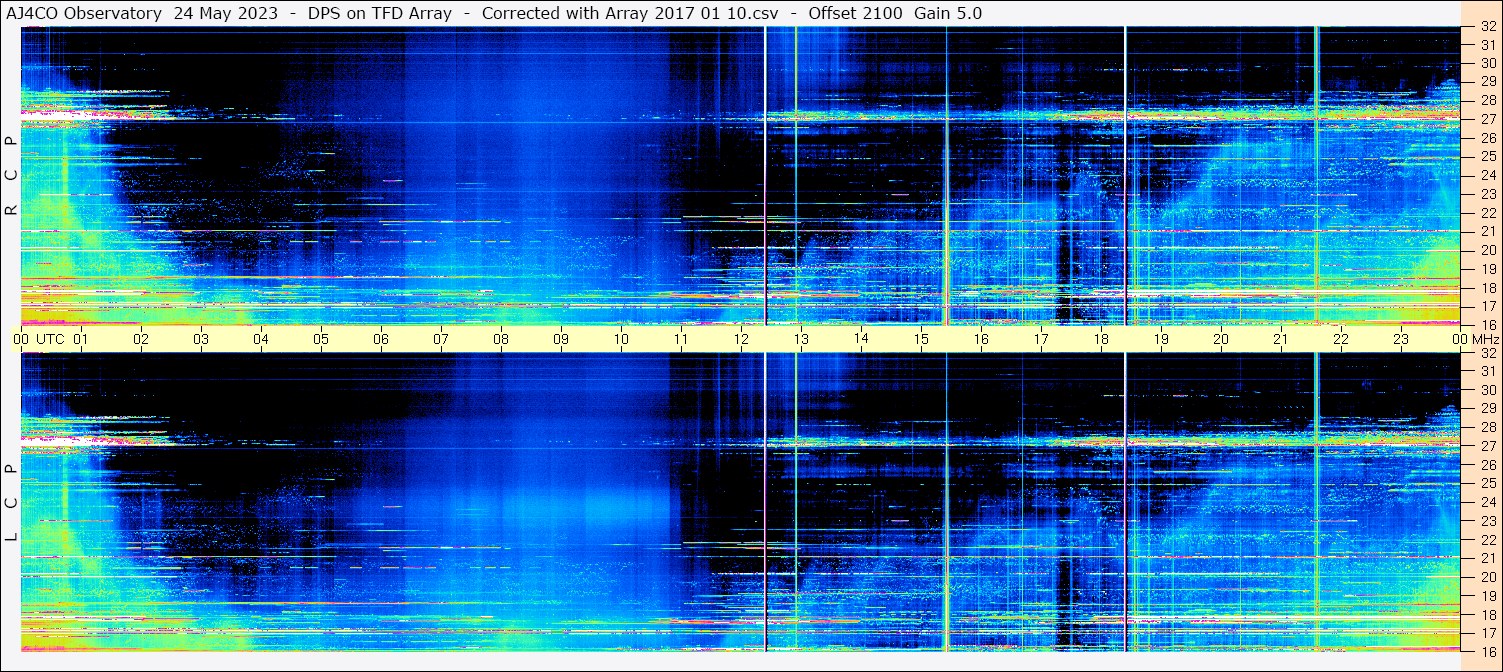Click the 'Gain 5.0' header value
The width and height of the screenshot is (1503, 672).
point(948,13)
